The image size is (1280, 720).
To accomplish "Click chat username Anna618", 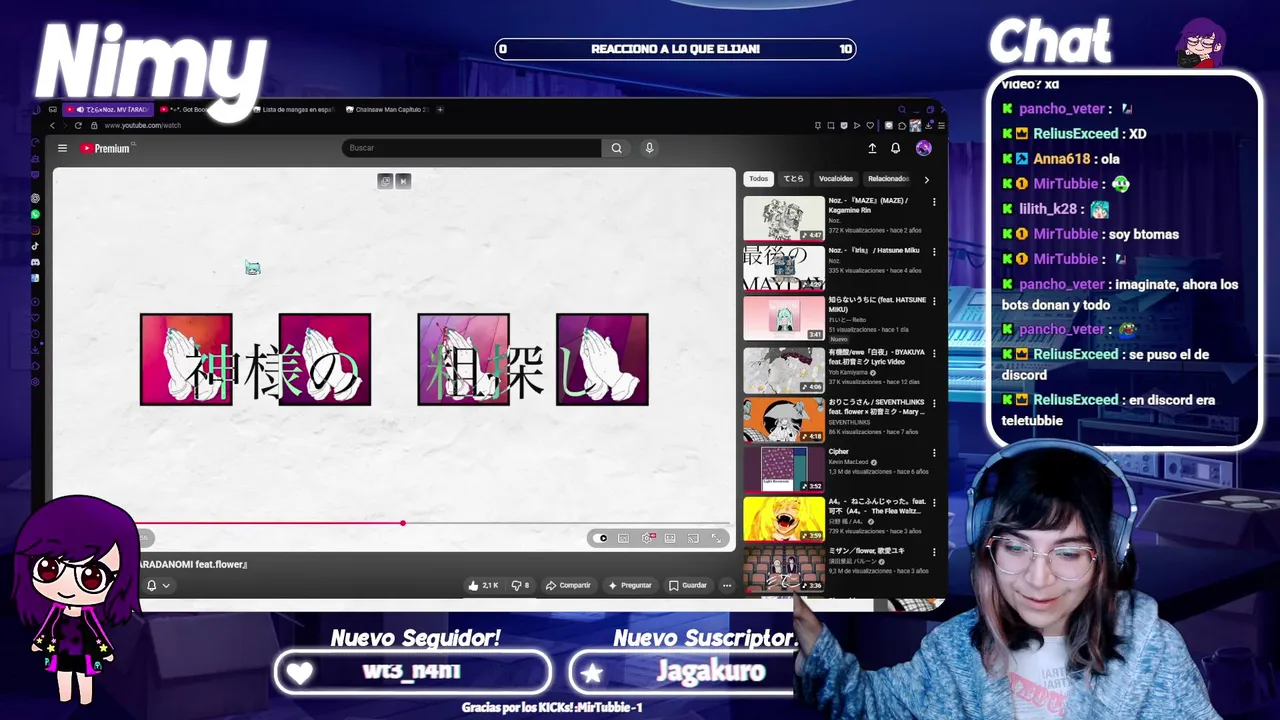I will pyautogui.click(x=1062, y=159).
